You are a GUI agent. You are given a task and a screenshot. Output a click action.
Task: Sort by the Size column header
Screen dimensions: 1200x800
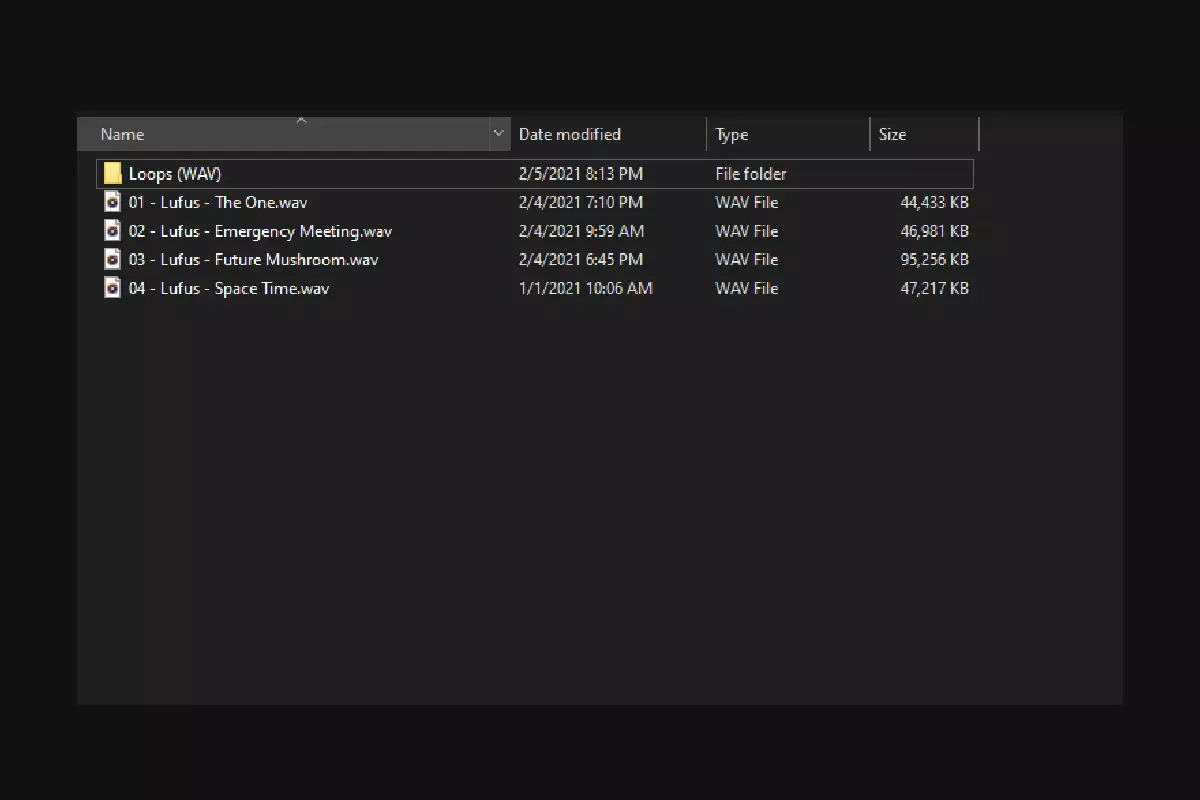coord(924,134)
